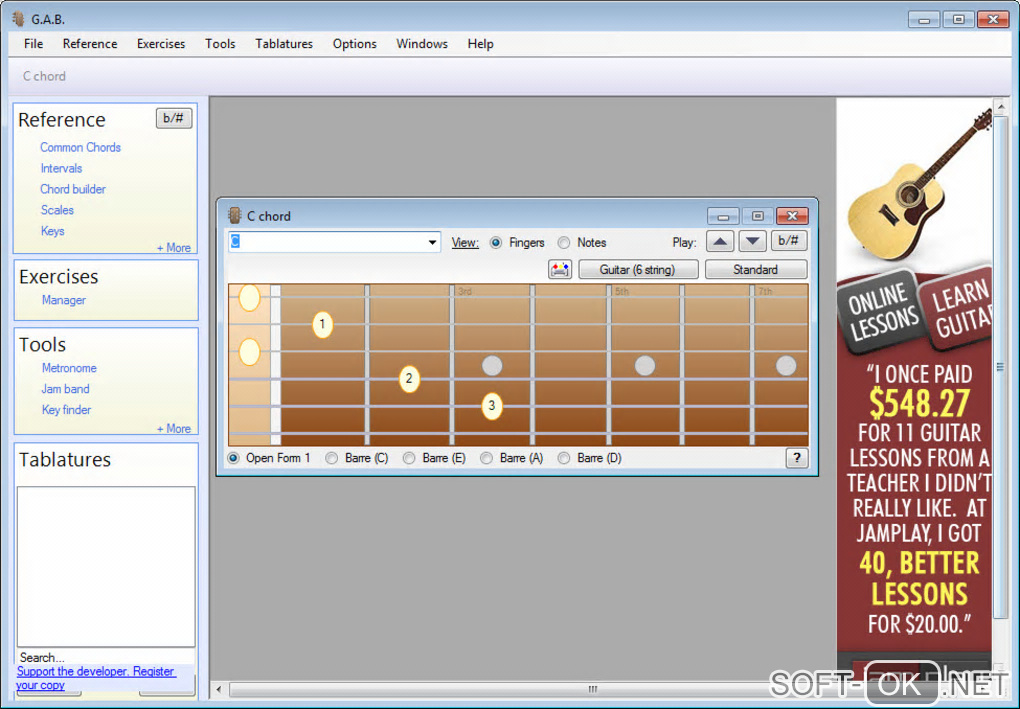Open the Standard tuning selector
Image resolution: width=1020 pixels, height=709 pixels.
point(755,269)
